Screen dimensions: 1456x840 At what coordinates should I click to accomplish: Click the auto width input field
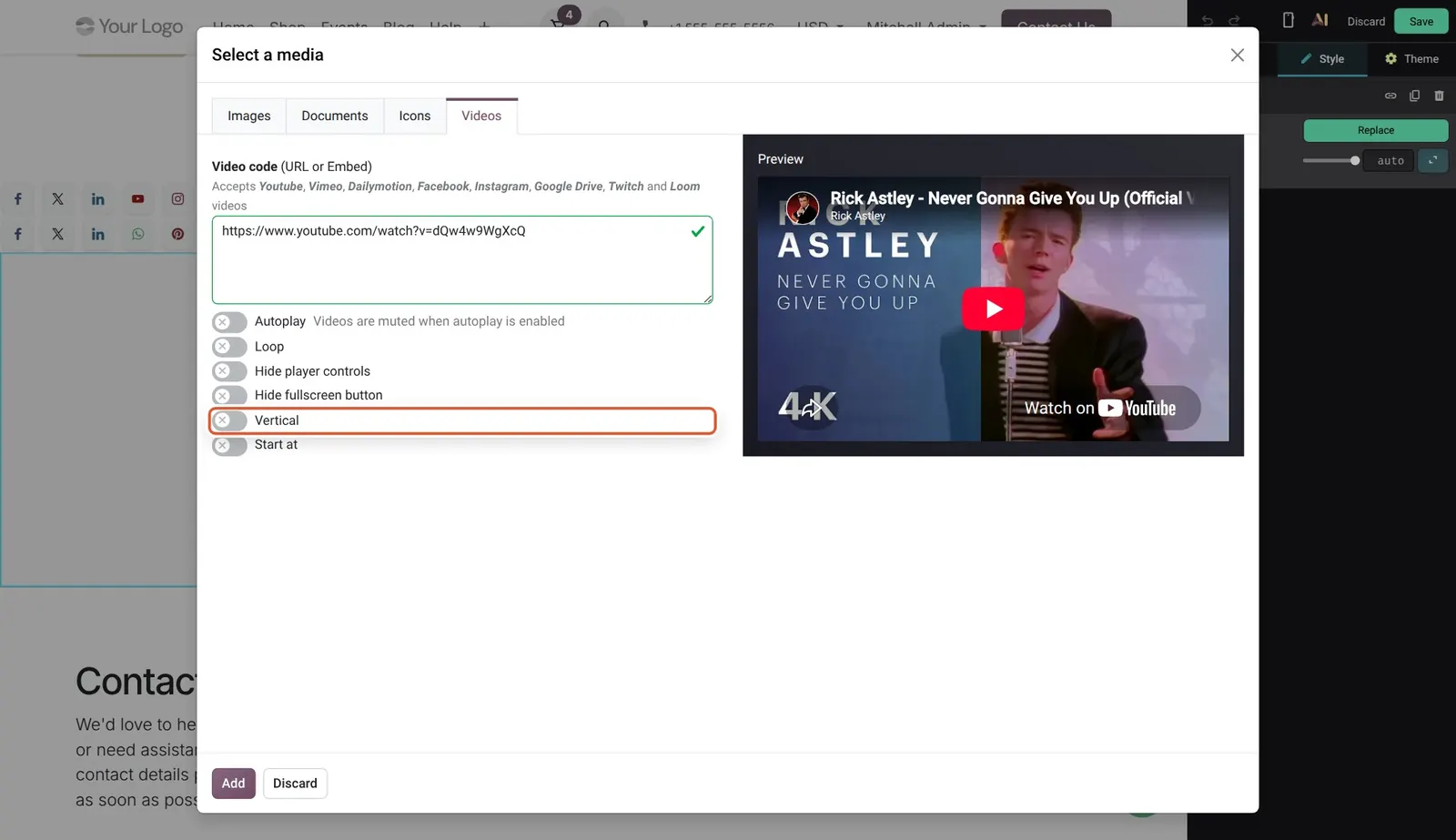click(x=1390, y=160)
